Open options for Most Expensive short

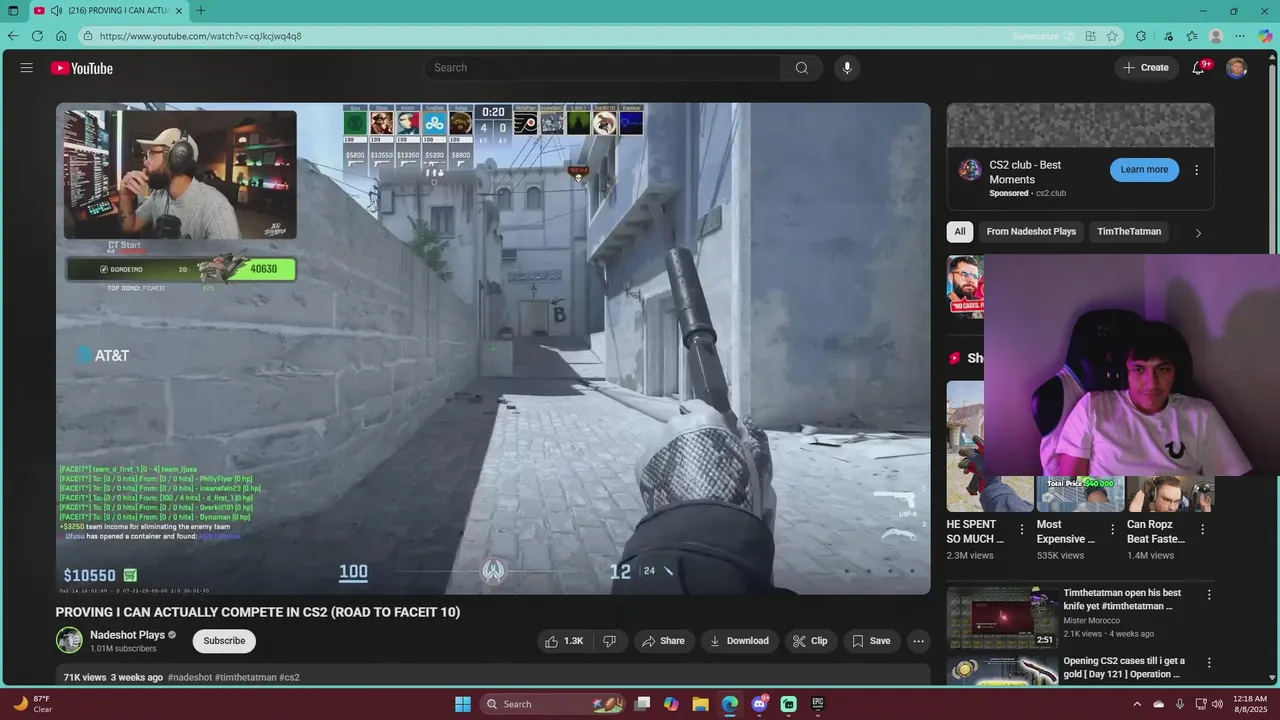1111,530
